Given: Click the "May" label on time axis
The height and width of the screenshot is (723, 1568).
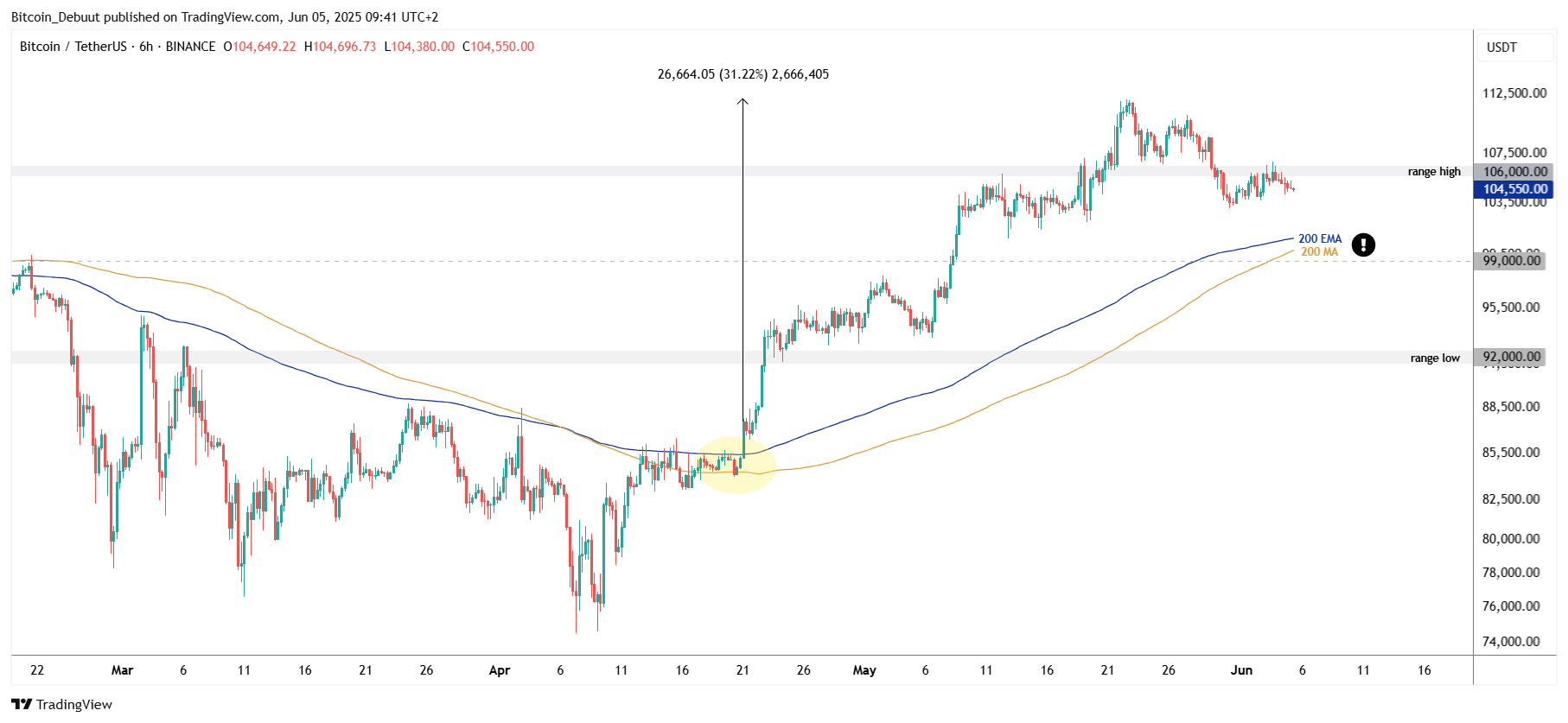Looking at the screenshot, I should (x=864, y=670).
